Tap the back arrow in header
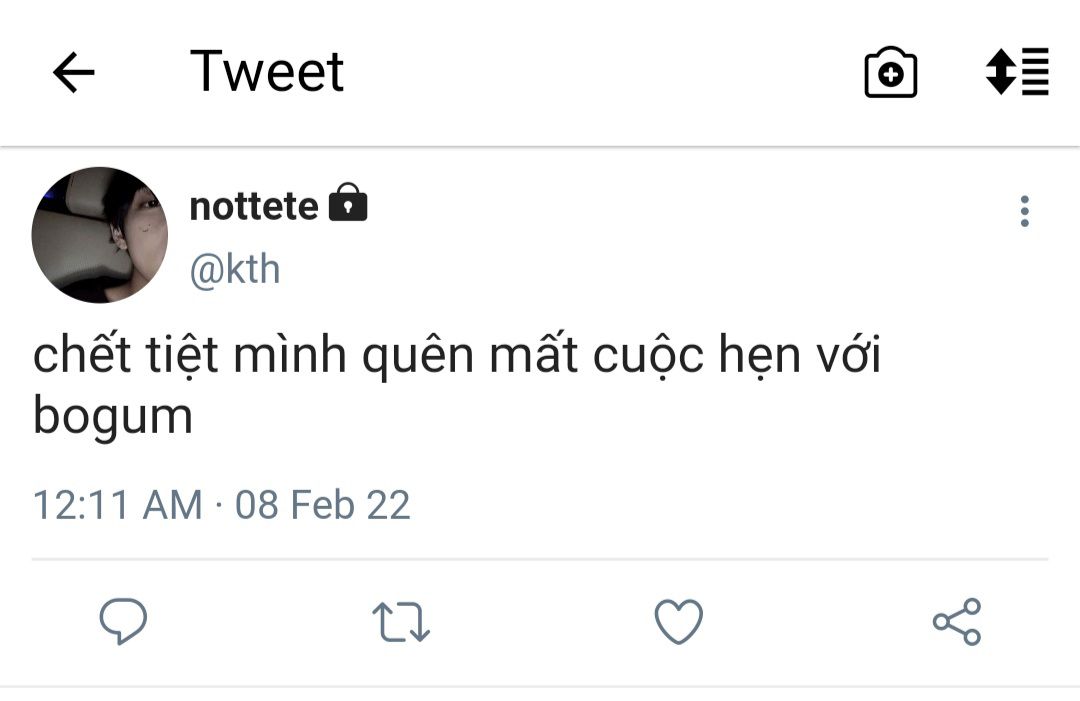 click(x=73, y=72)
